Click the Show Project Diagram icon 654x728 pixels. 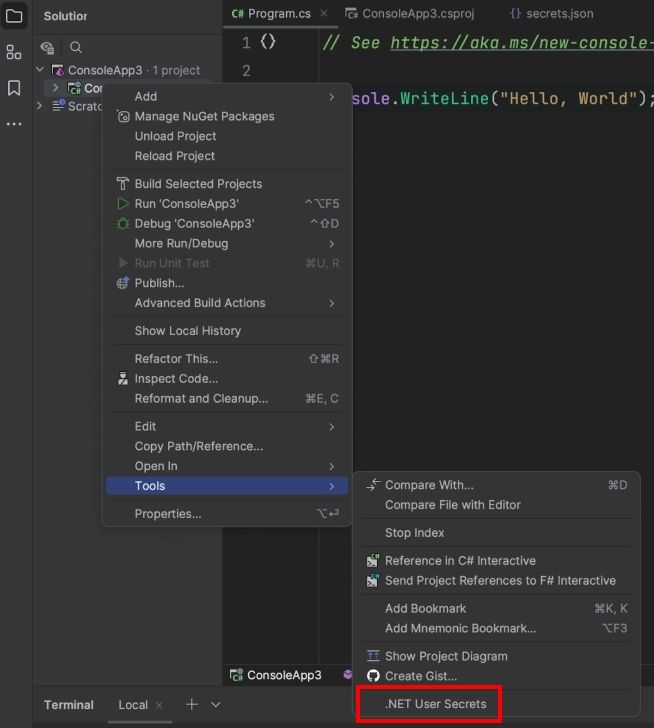click(373, 656)
